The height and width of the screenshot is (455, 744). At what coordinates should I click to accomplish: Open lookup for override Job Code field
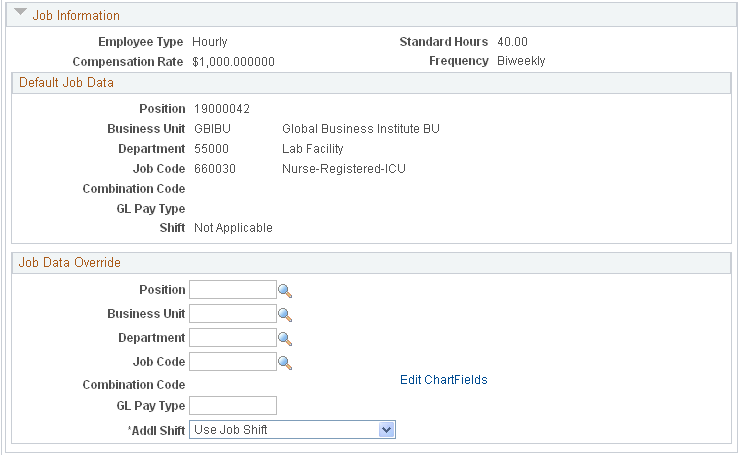click(x=285, y=363)
